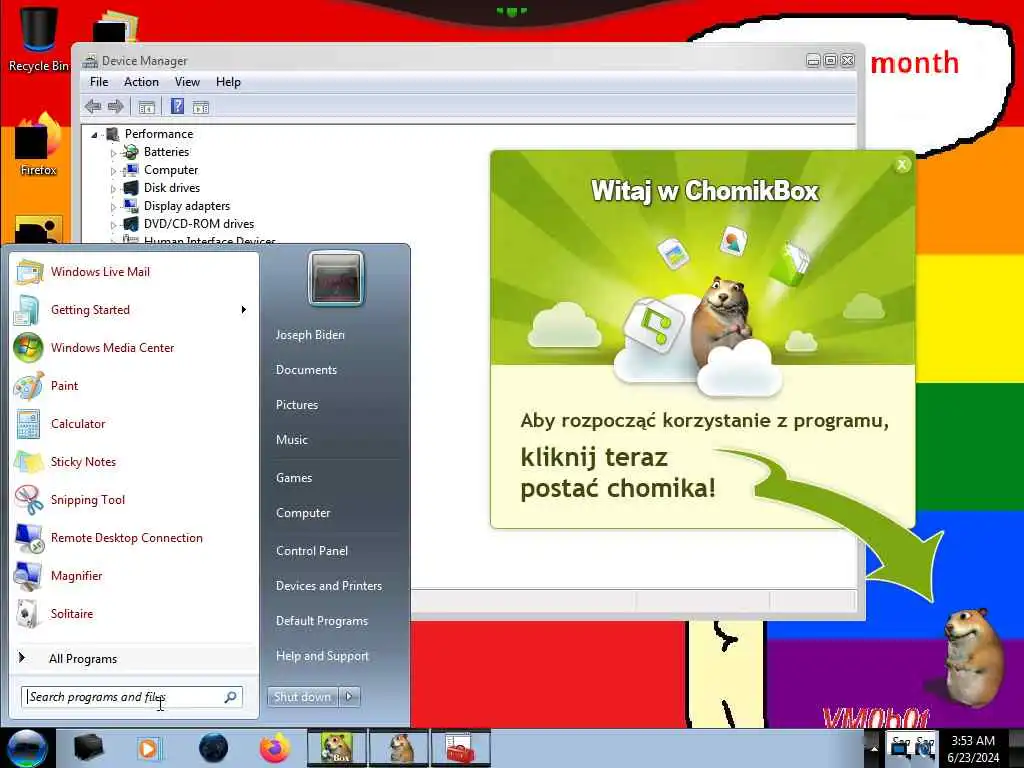Image resolution: width=1024 pixels, height=768 pixels.
Task: Launch Paint from the Start menu
Action: coord(64,386)
